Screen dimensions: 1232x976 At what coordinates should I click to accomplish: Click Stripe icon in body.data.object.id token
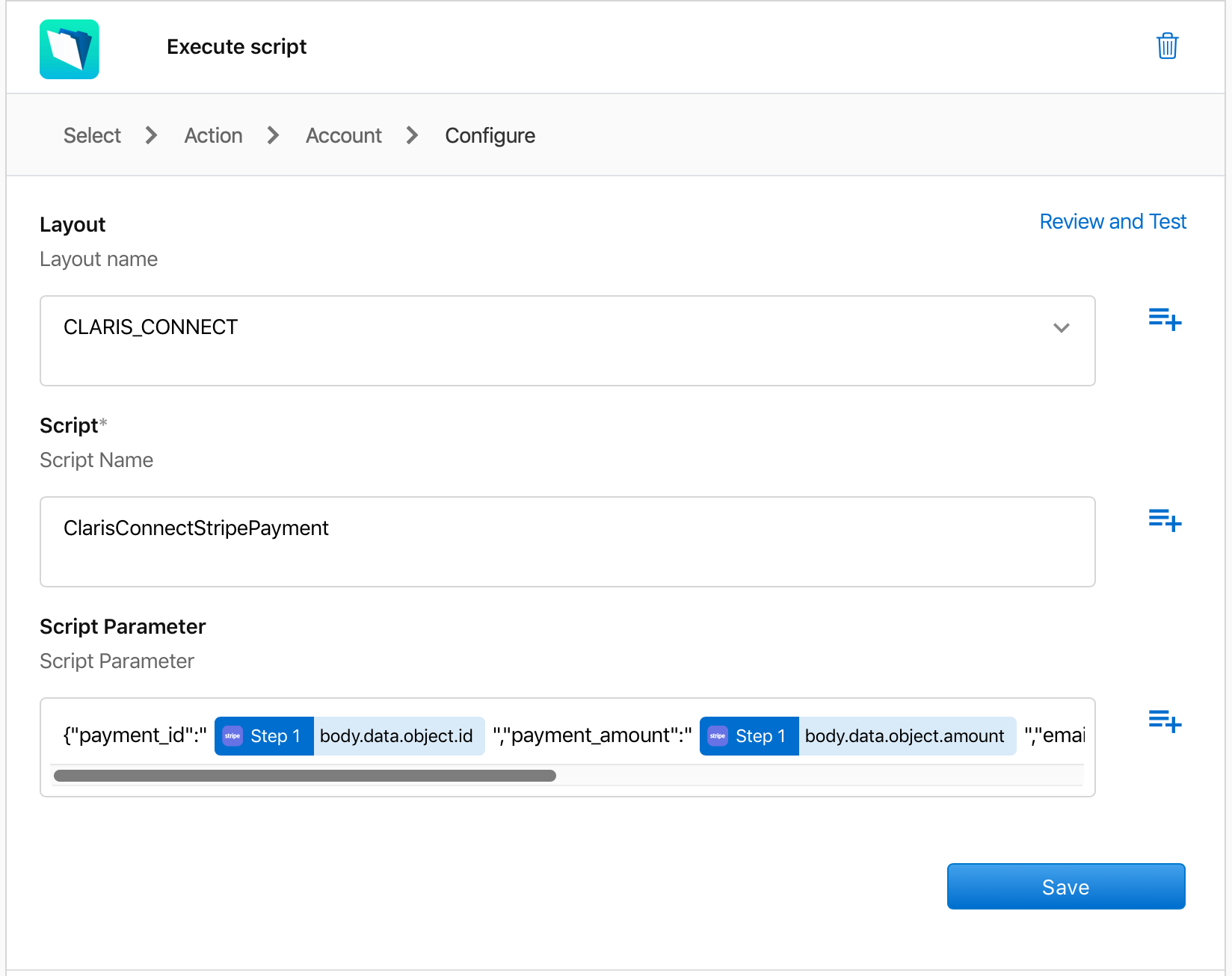coord(232,736)
